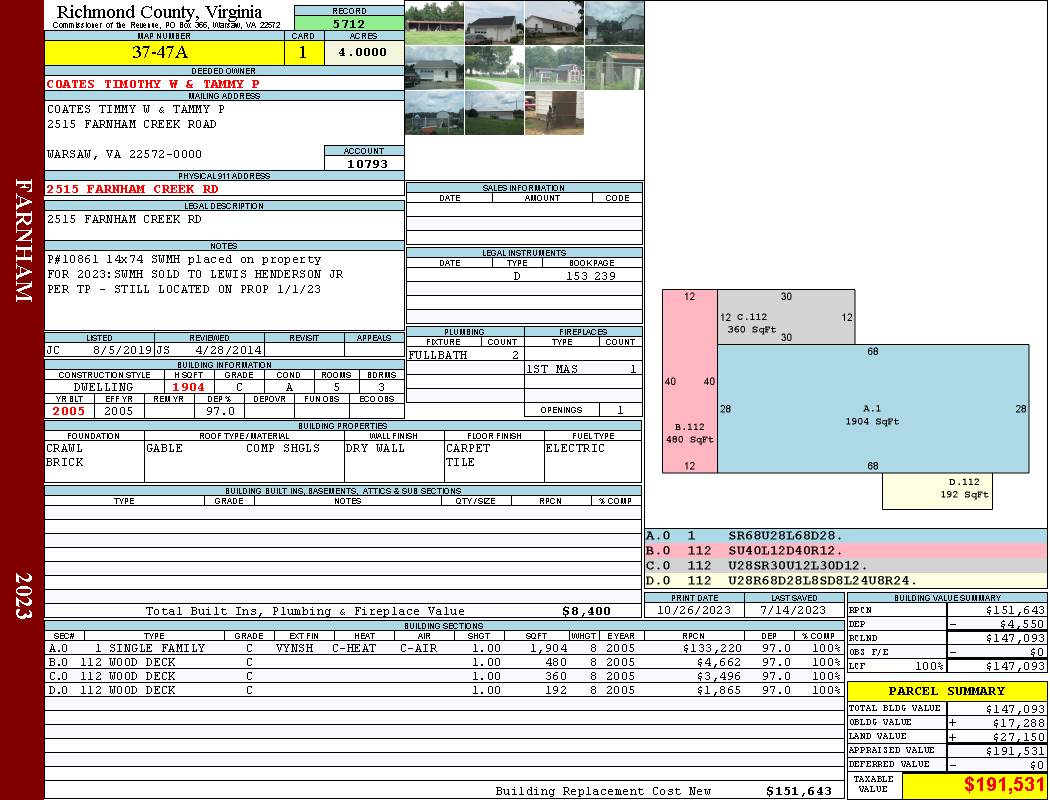The width and height of the screenshot is (1050, 800).
Task: Open the photo of the long open pole shed
Action: [x=435, y=23]
